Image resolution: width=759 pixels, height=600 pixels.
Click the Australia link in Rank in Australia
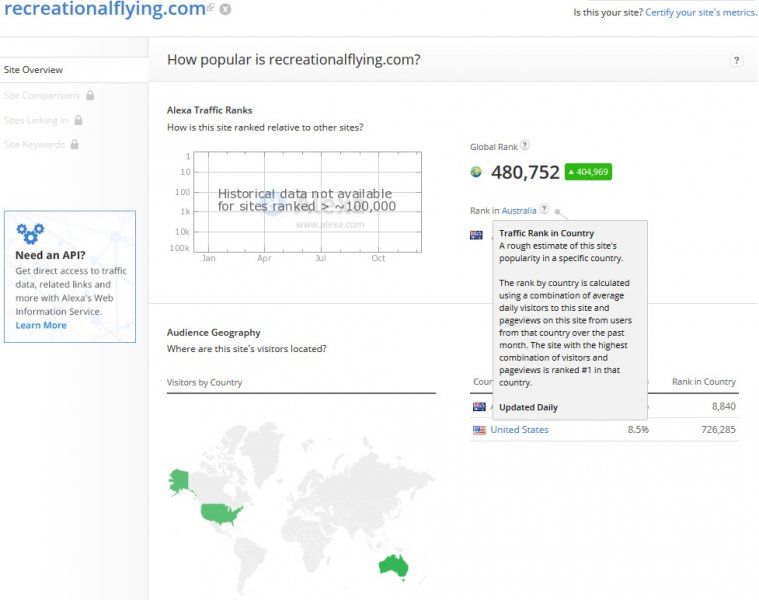[519, 211]
